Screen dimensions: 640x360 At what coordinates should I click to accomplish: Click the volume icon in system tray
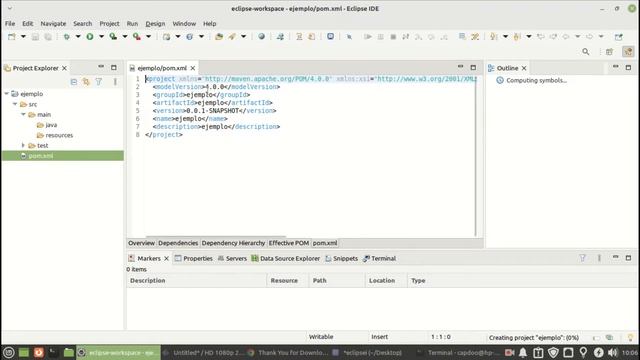[x=613, y=352]
